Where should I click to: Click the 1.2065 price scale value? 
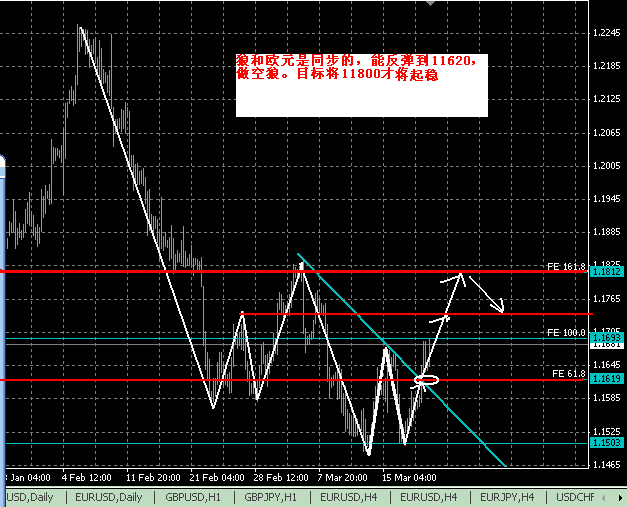[607, 132]
